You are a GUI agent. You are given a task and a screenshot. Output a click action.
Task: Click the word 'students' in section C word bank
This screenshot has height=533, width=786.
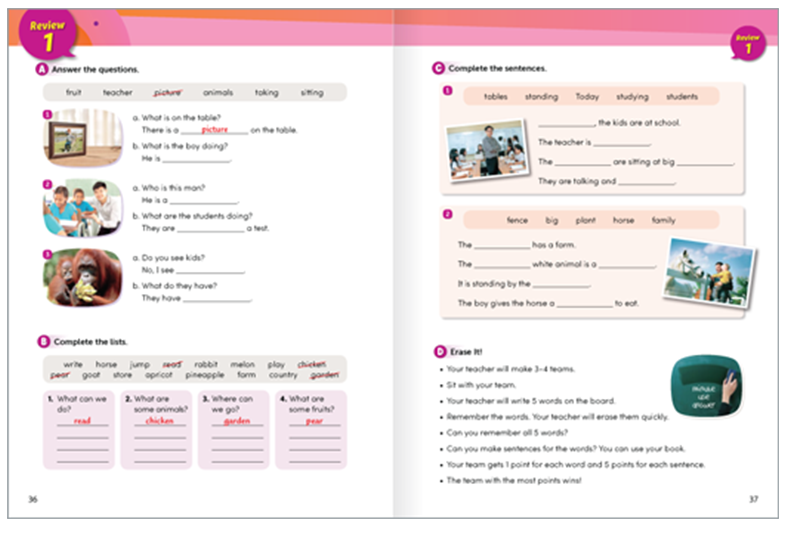(682, 96)
